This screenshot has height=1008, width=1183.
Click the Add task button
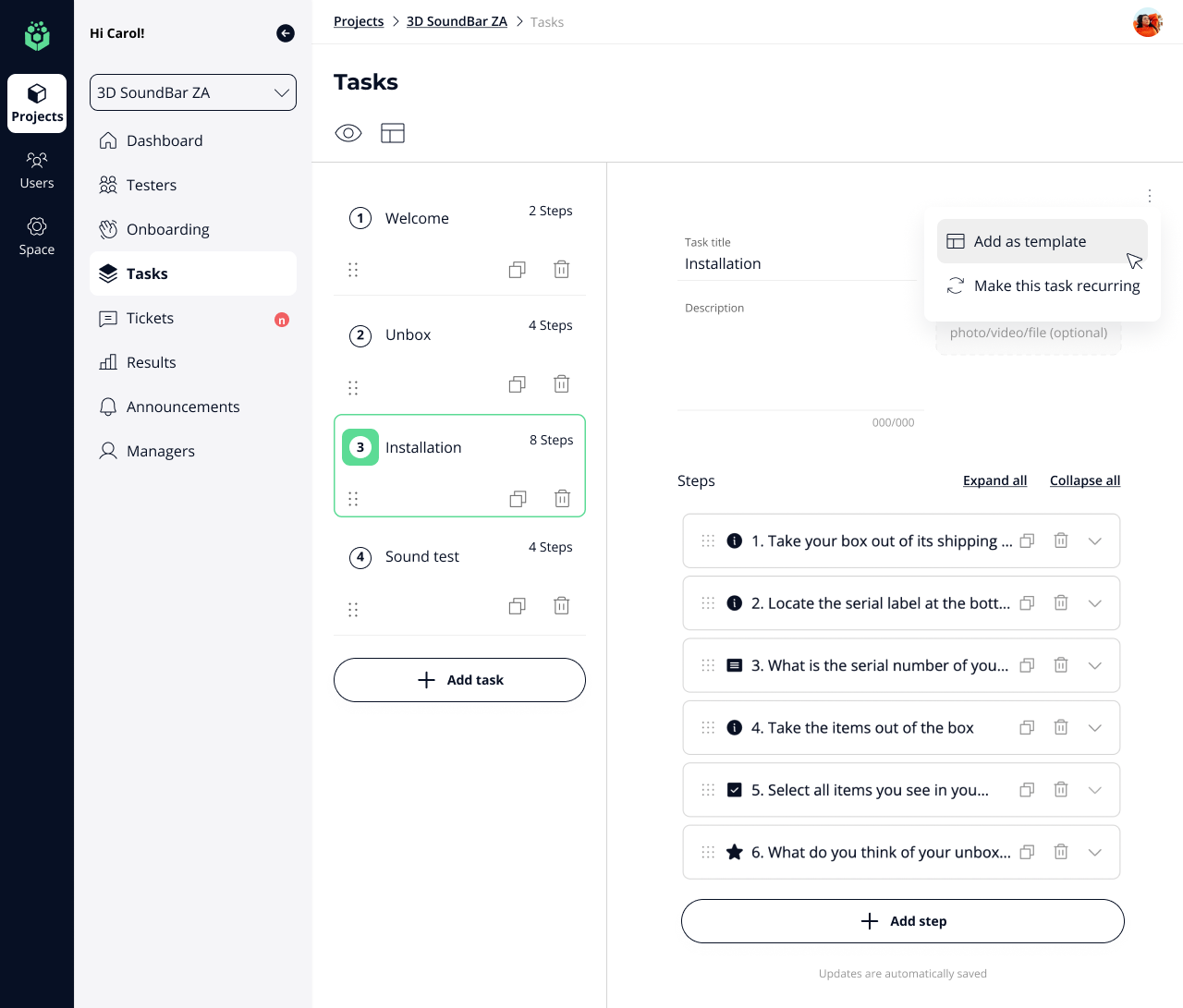pos(459,680)
